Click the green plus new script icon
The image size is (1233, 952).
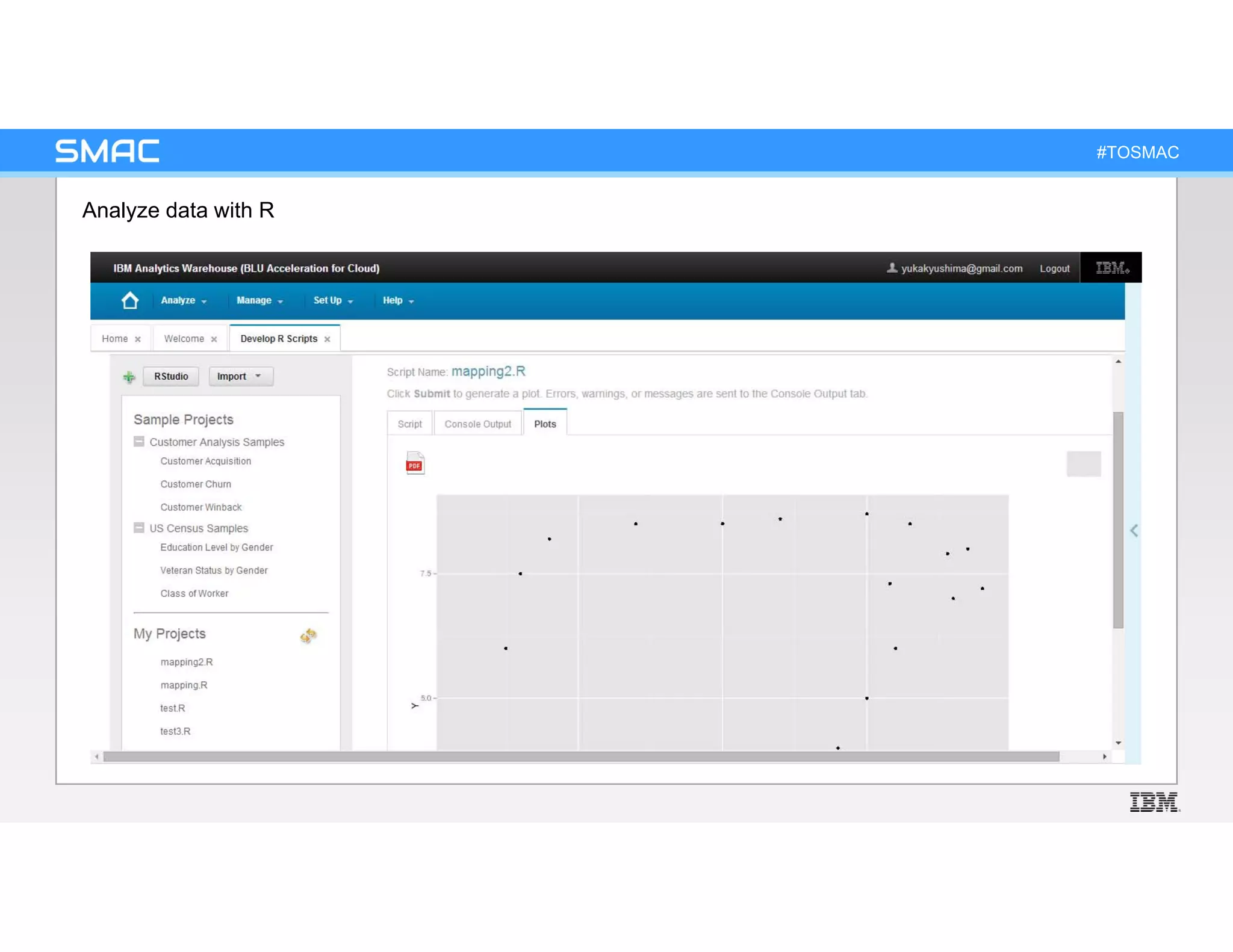click(129, 377)
